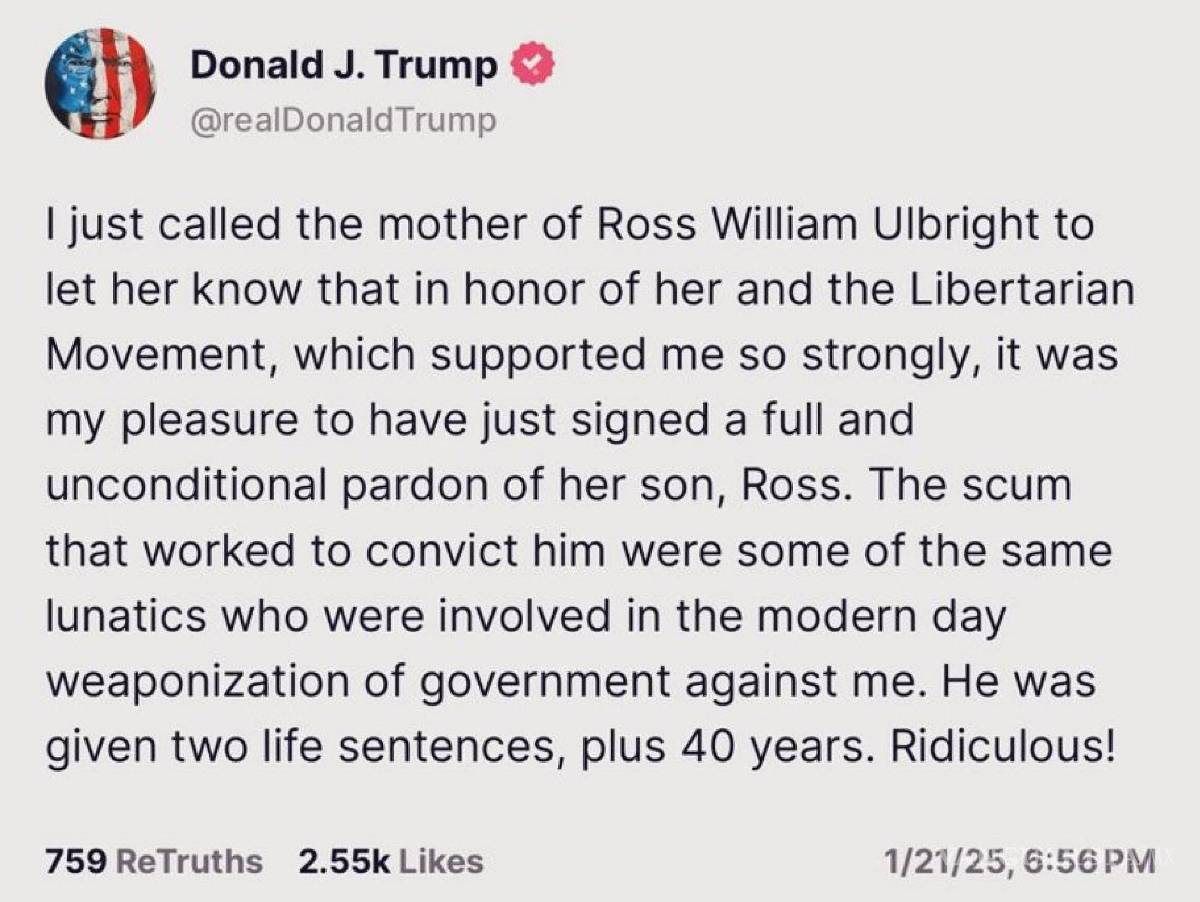Viewport: 1200px width, 902px height.
Task: Click the Donald J. Trump display name
Action: pyautogui.click(x=343, y=63)
